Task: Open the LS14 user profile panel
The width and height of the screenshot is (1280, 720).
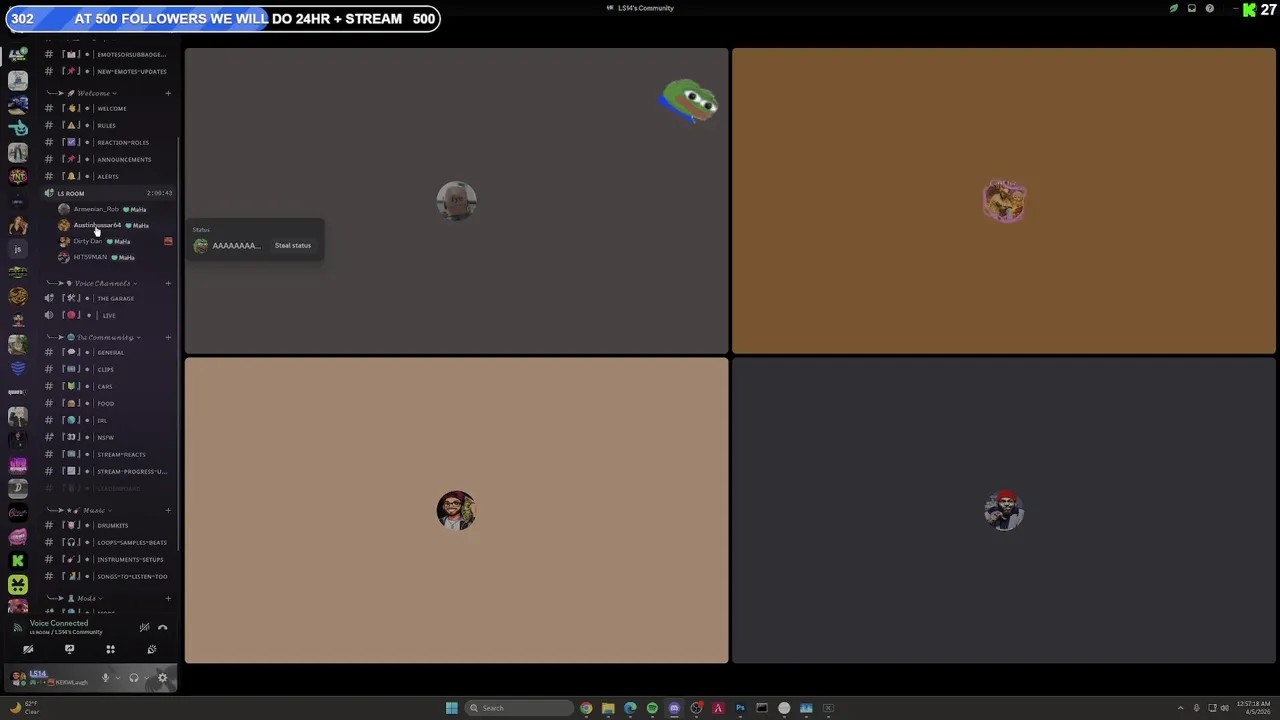Action: (52, 677)
